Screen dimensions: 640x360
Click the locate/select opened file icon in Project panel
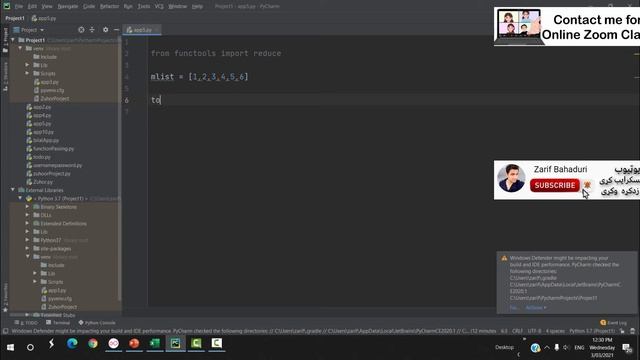tap(81, 30)
